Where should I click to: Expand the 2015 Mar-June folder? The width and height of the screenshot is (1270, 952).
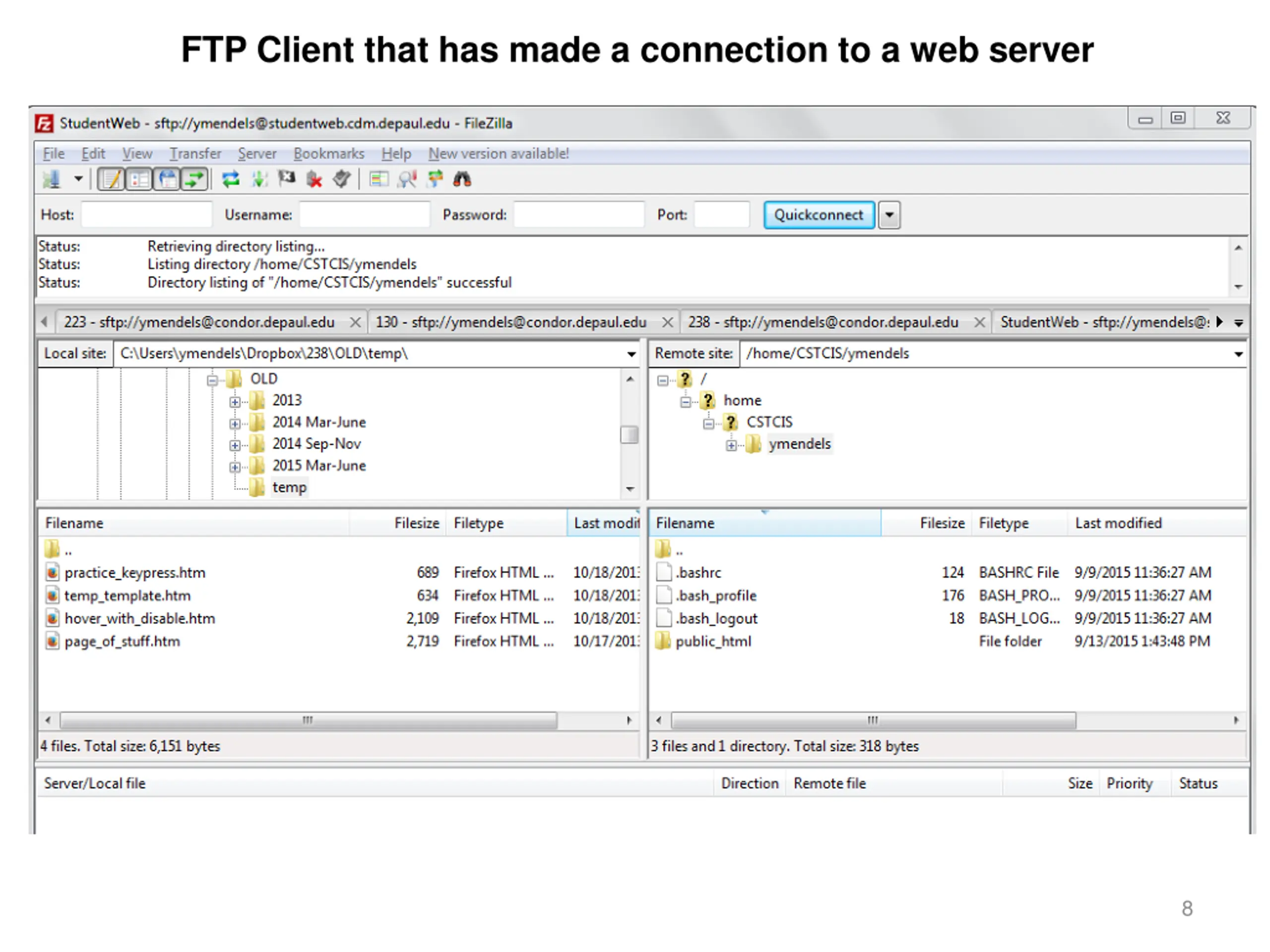[x=235, y=467]
